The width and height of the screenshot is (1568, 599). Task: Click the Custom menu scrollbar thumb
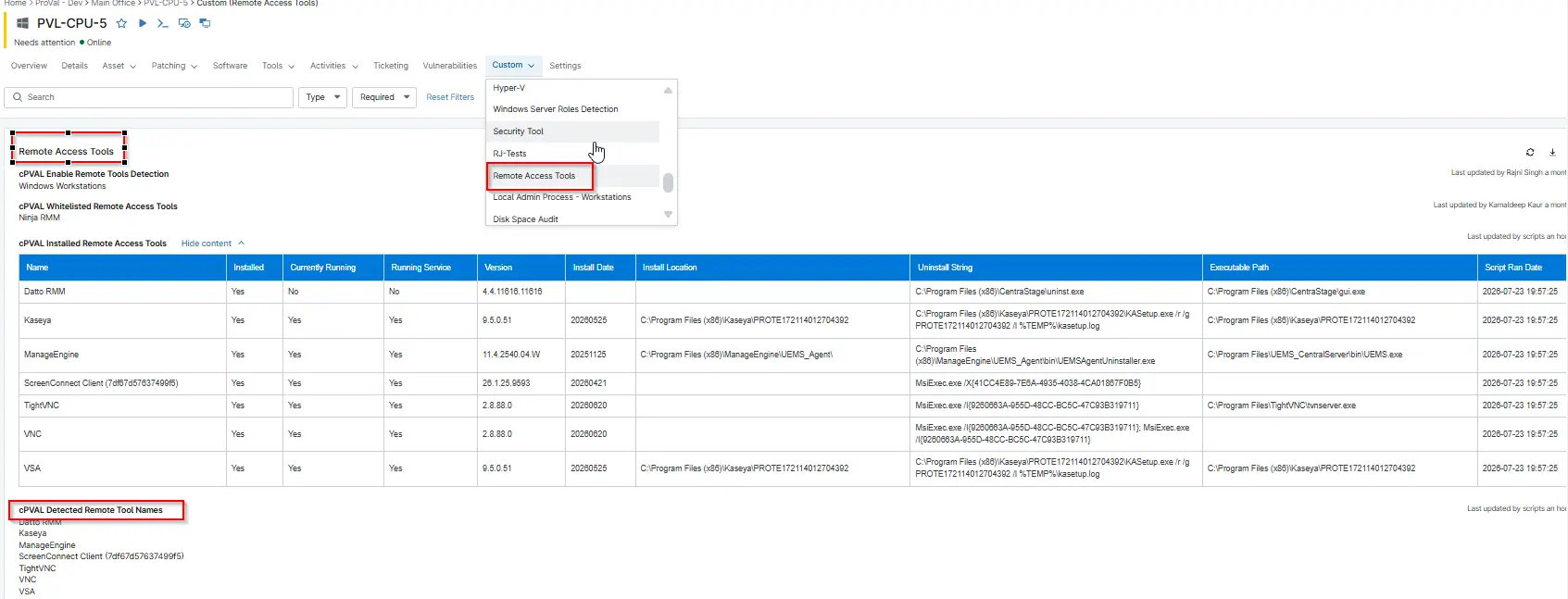tap(668, 182)
